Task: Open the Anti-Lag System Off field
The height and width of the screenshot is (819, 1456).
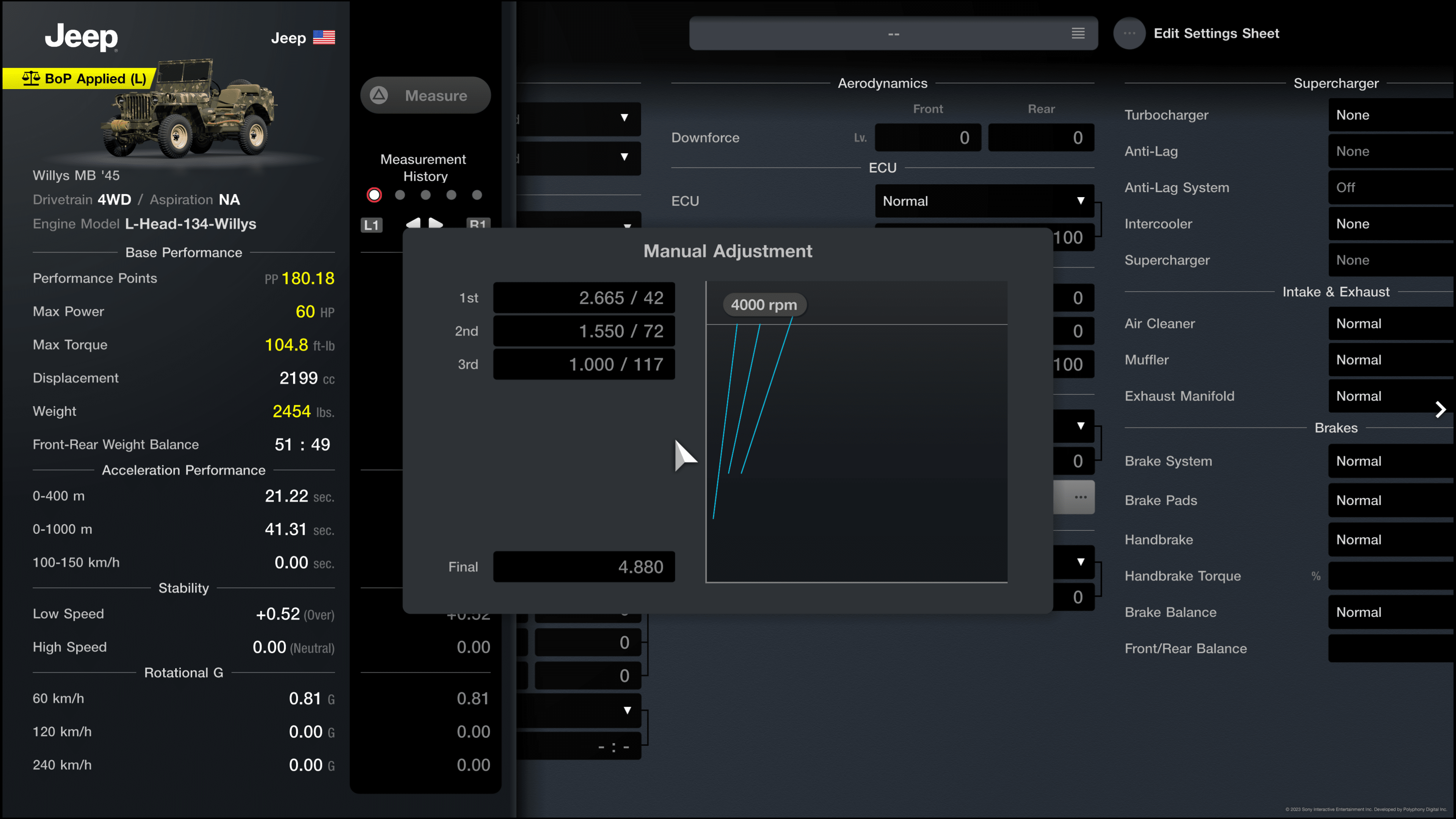Action: (1392, 188)
